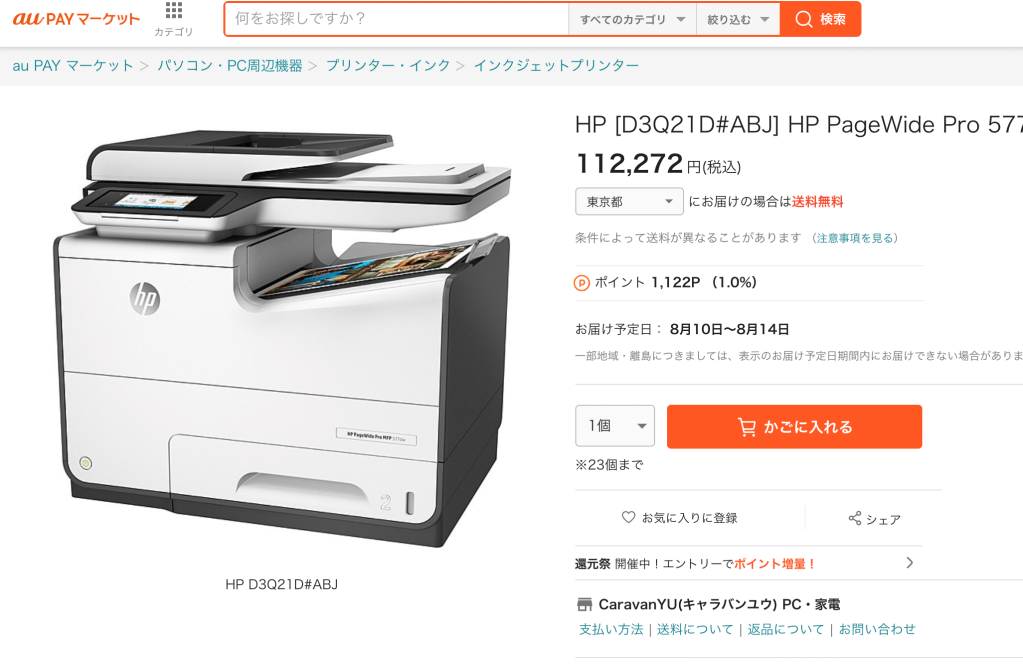Click the cart icon on かごに入れる
The image size is (1023, 665).
pos(746,427)
